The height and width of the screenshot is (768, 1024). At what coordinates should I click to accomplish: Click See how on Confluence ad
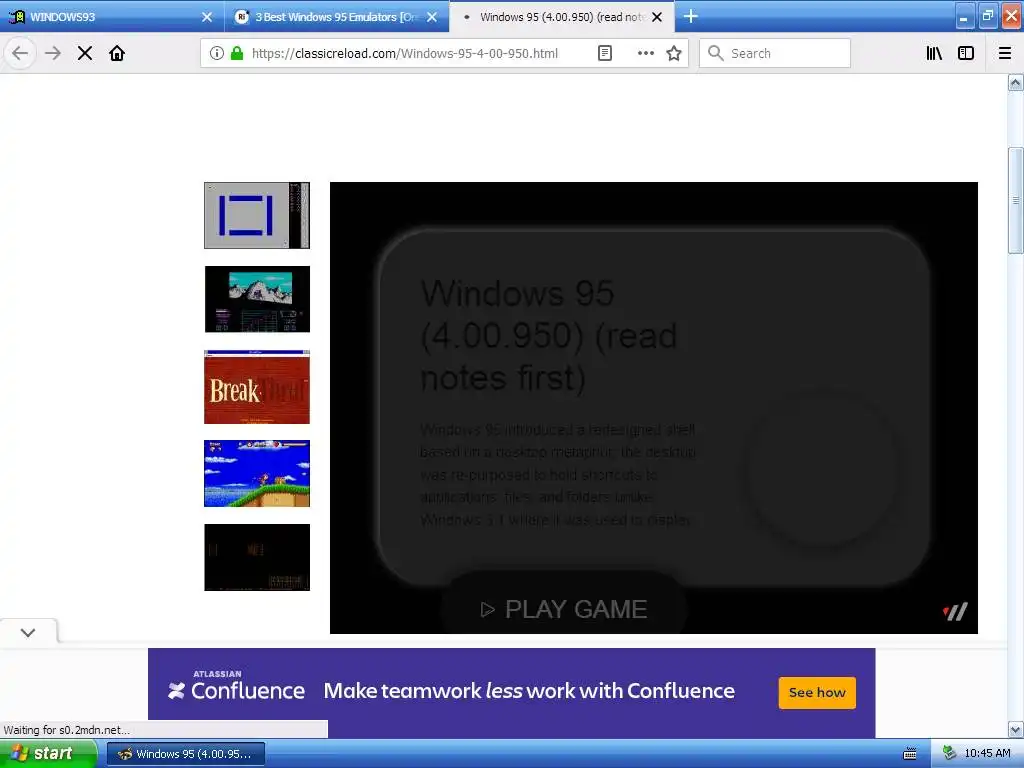pos(817,692)
